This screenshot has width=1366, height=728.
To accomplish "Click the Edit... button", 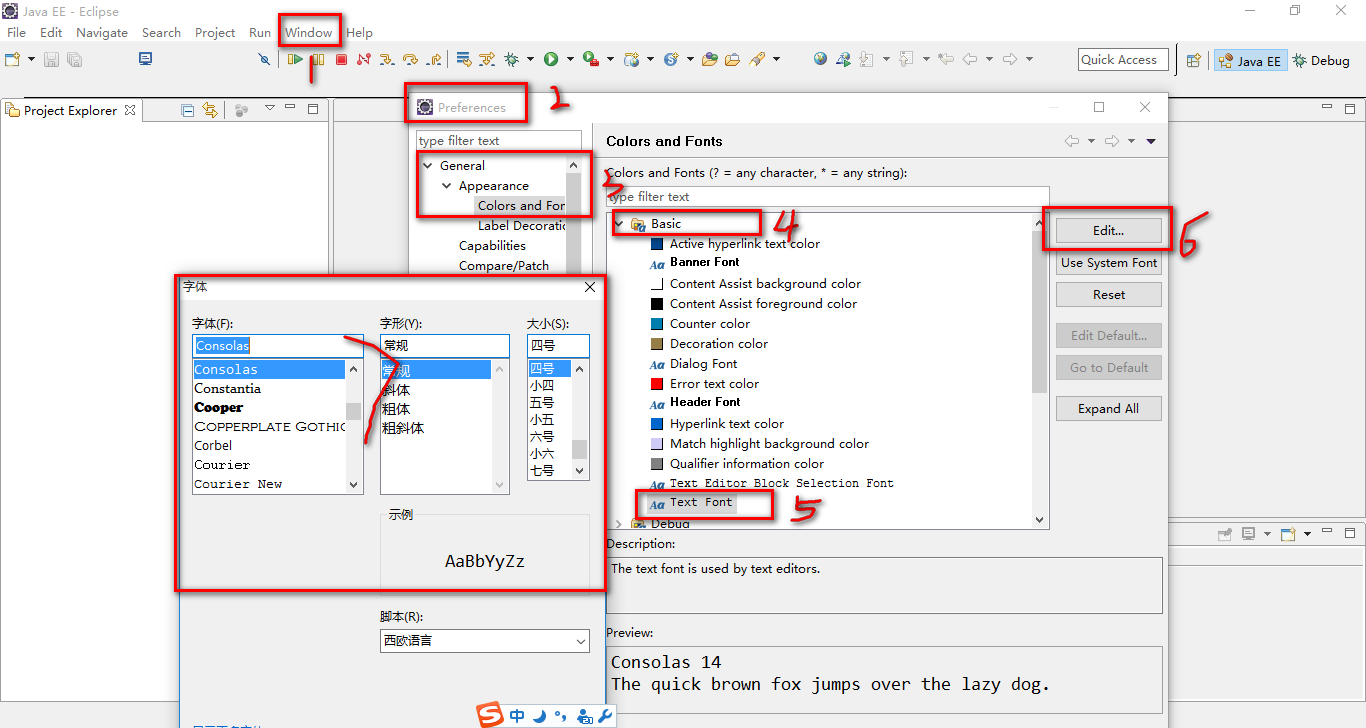I will tap(1108, 231).
